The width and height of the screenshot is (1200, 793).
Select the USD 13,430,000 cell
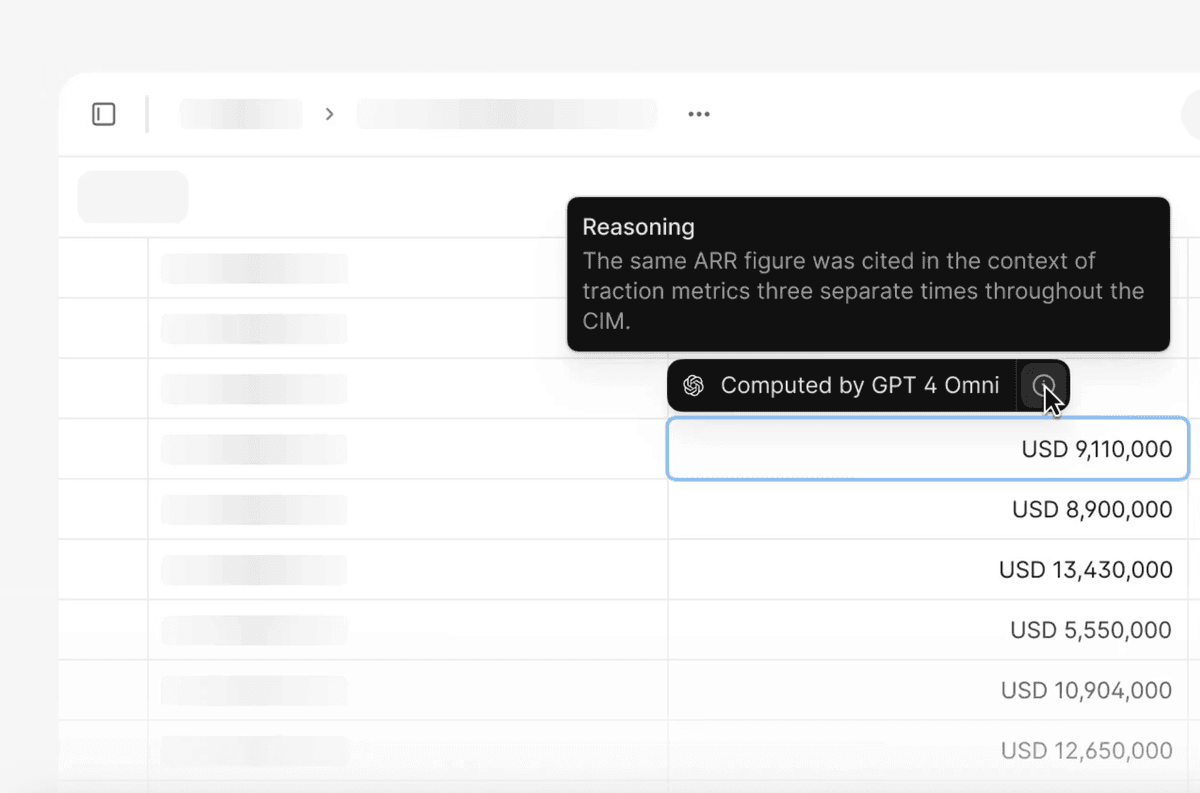coord(927,570)
